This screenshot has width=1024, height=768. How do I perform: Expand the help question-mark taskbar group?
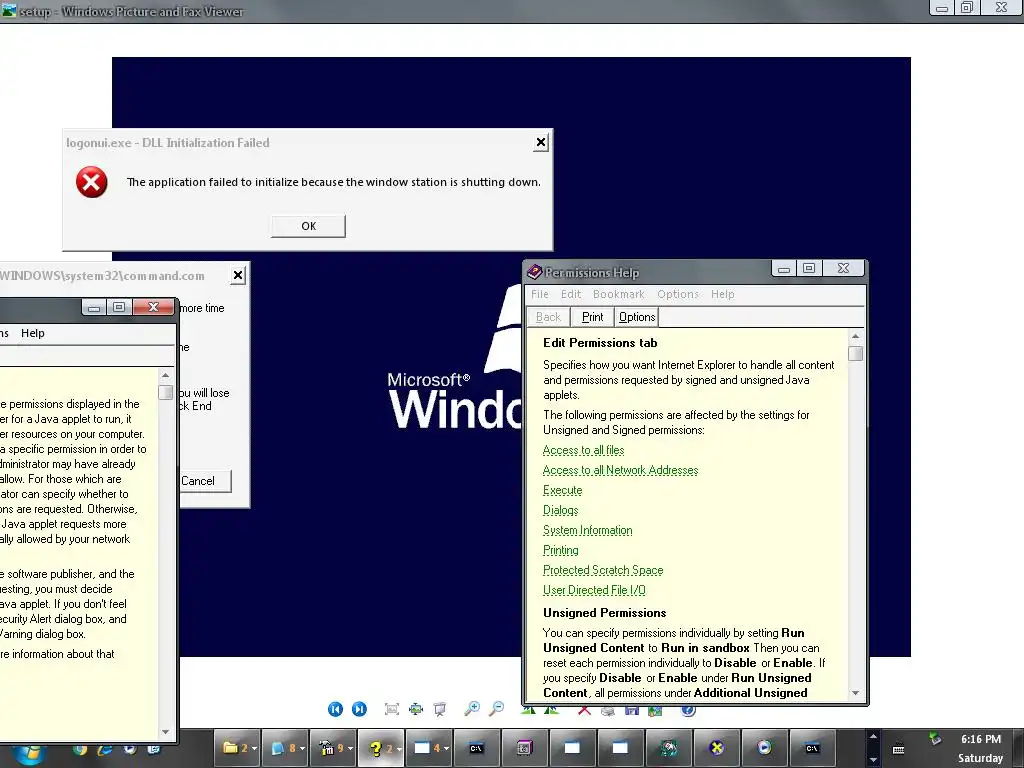[381, 748]
